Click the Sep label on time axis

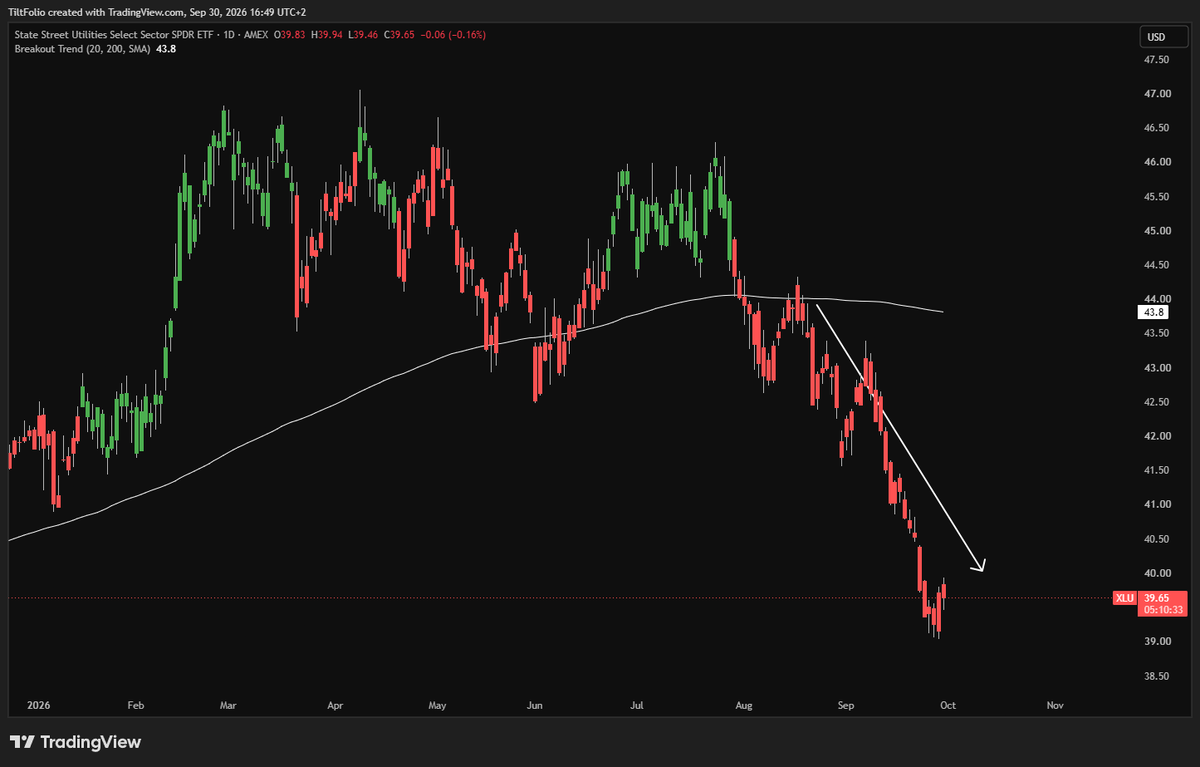(846, 705)
